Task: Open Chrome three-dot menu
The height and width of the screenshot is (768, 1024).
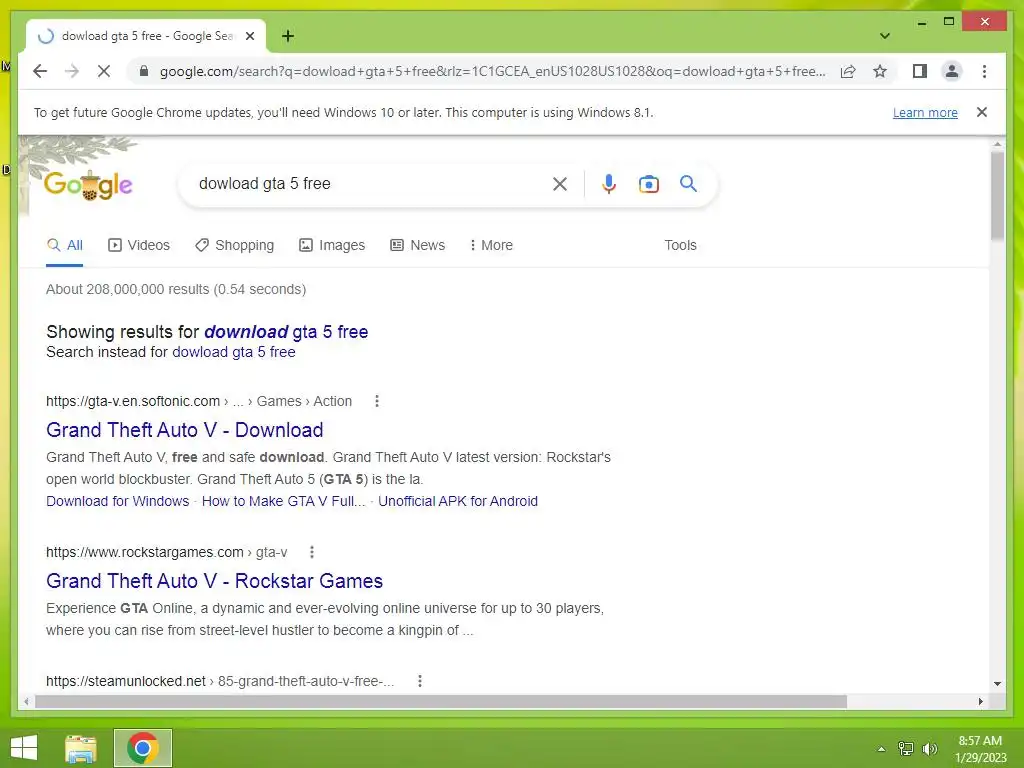Action: click(x=984, y=71)
